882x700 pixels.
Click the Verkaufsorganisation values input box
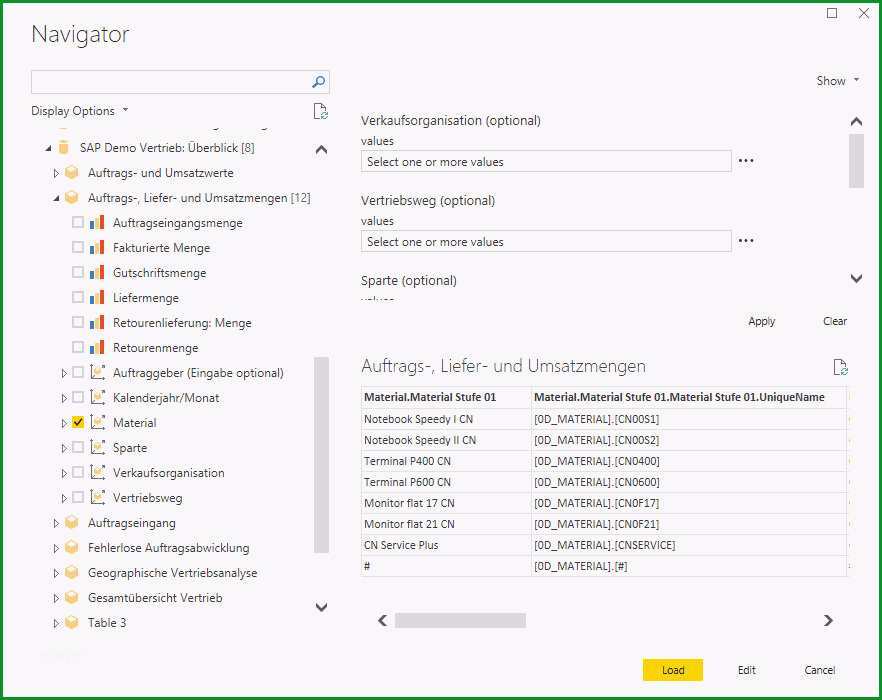tap(546, 161)
